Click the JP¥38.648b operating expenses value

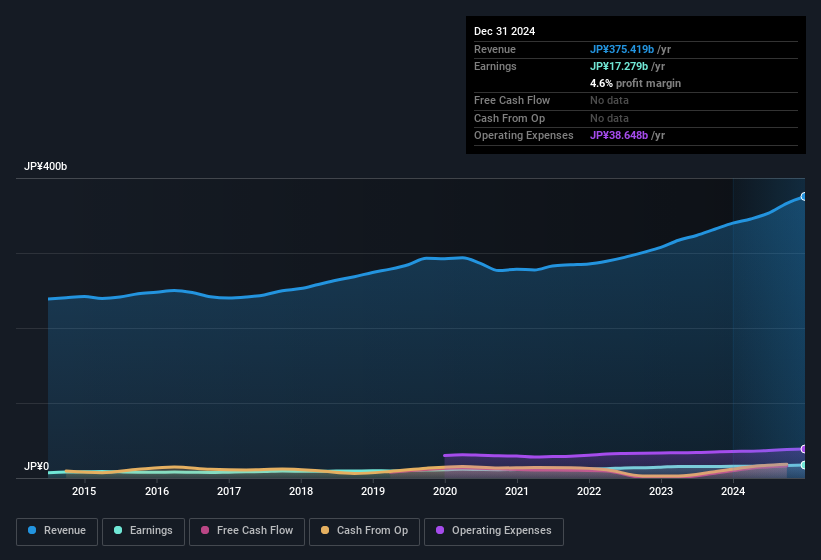pyautogui.click(x=619, y=136)
